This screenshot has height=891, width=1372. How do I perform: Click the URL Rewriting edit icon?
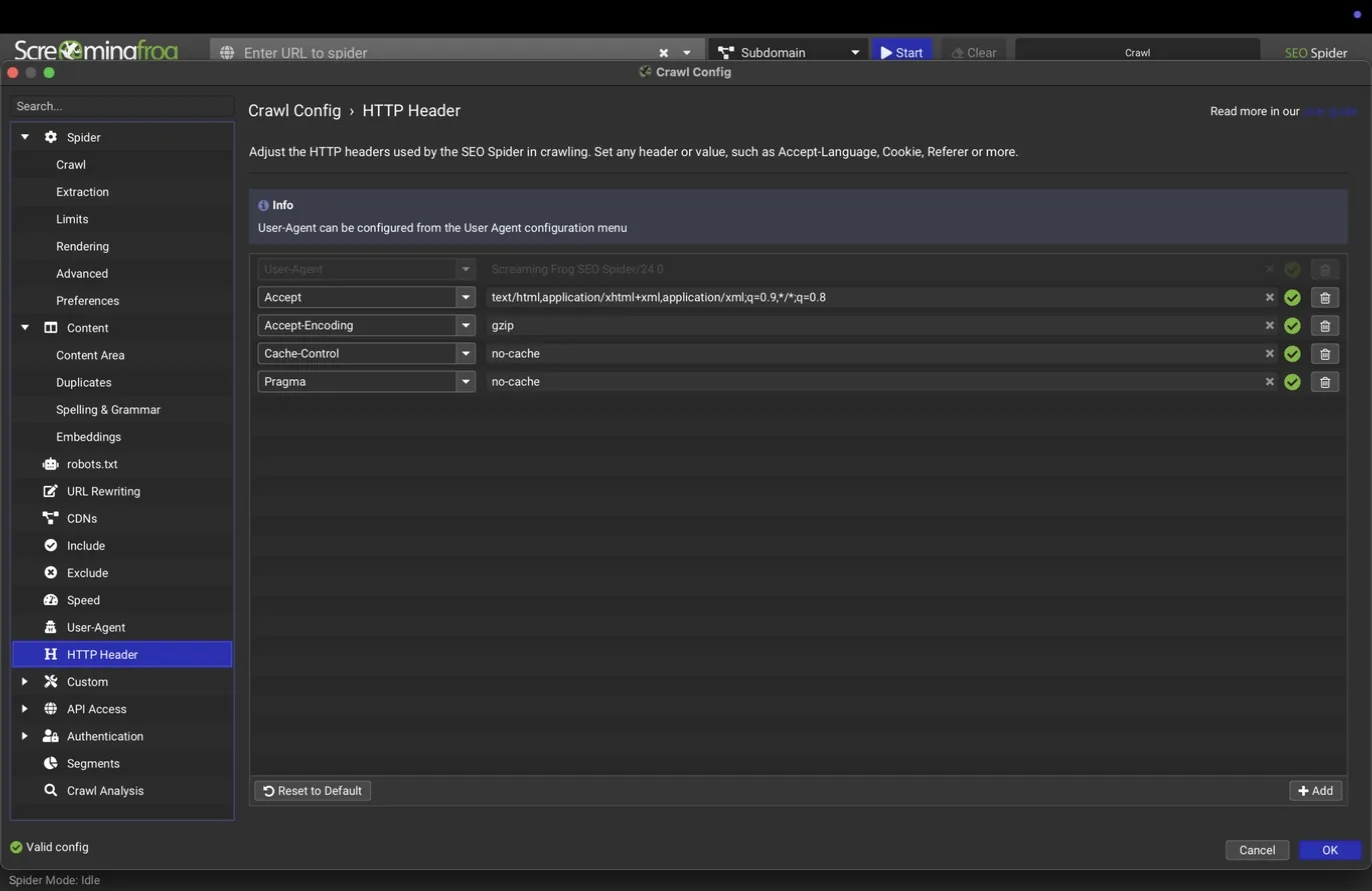51,491
